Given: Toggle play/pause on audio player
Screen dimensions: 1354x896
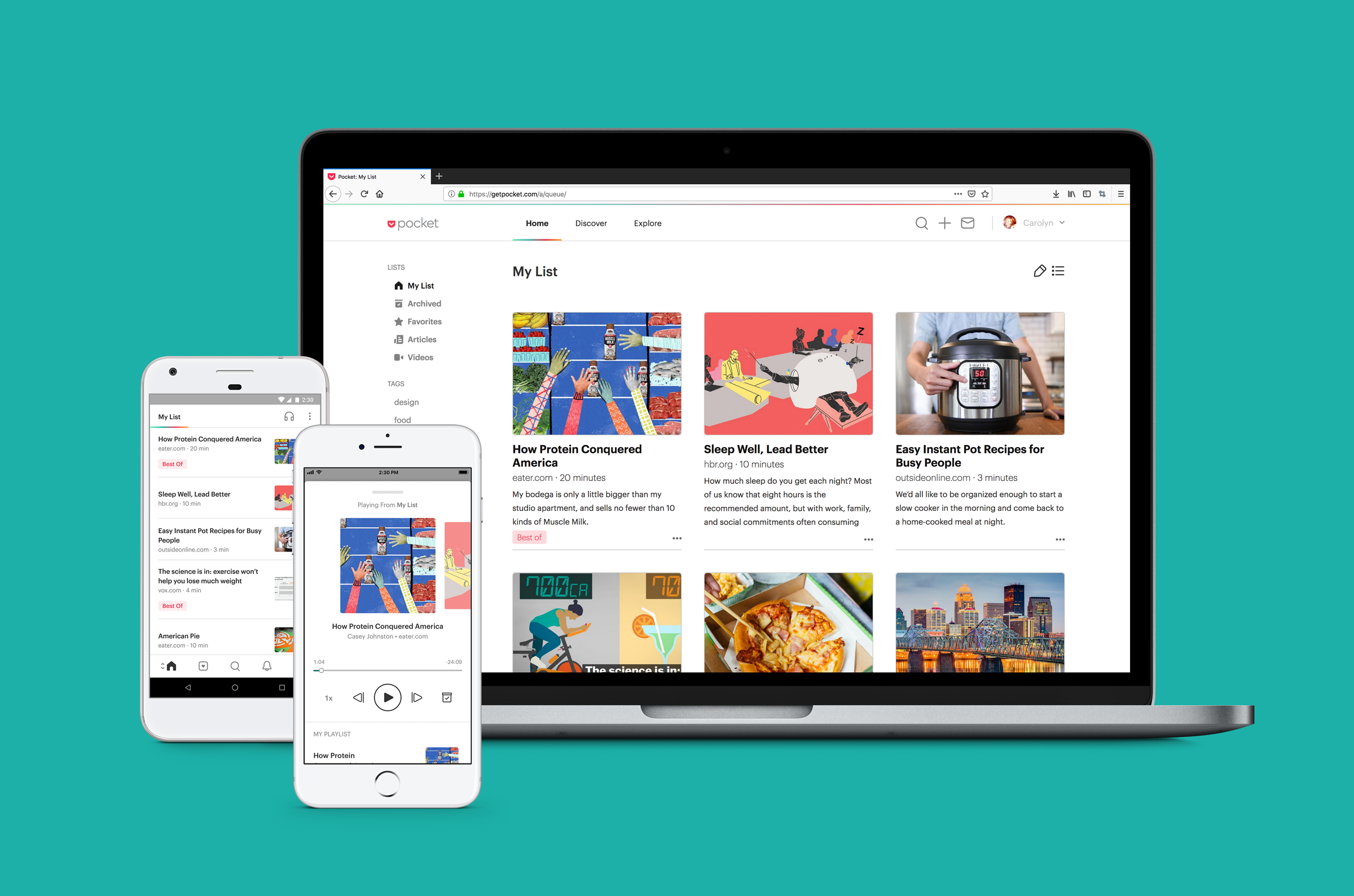Looking at the screenshot, I should 389,698.
